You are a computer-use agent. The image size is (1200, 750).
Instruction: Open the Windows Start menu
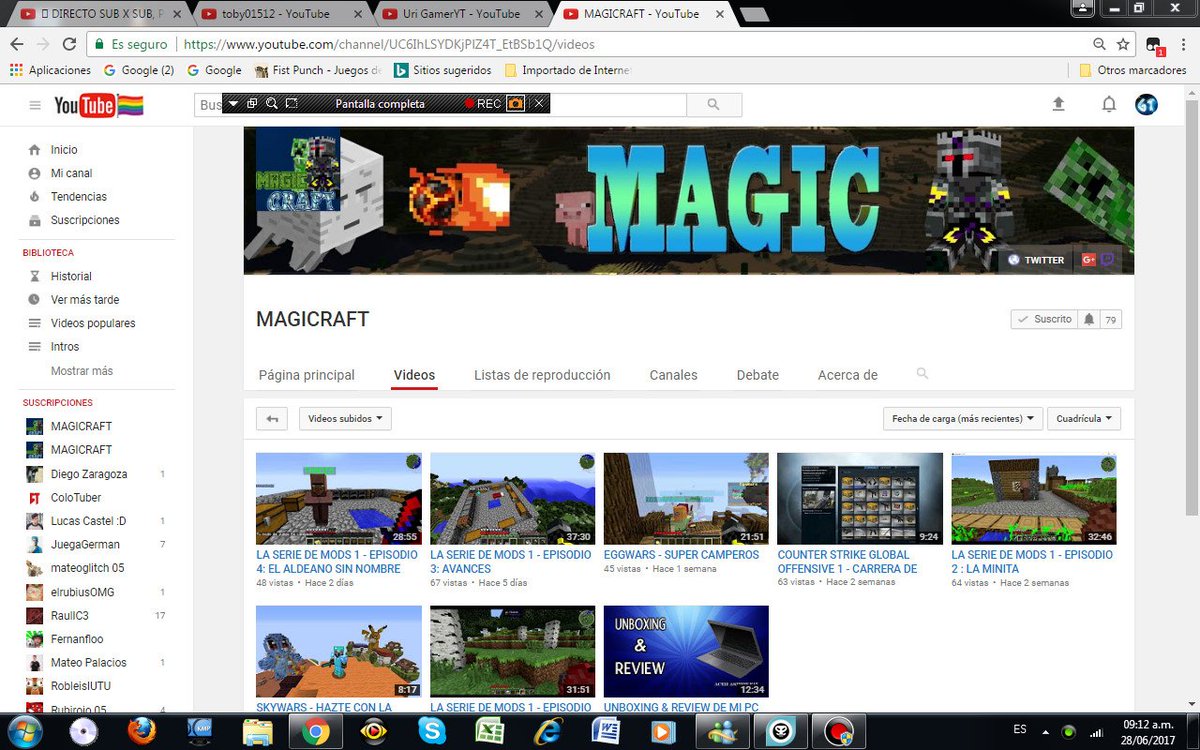click(24, 731)
